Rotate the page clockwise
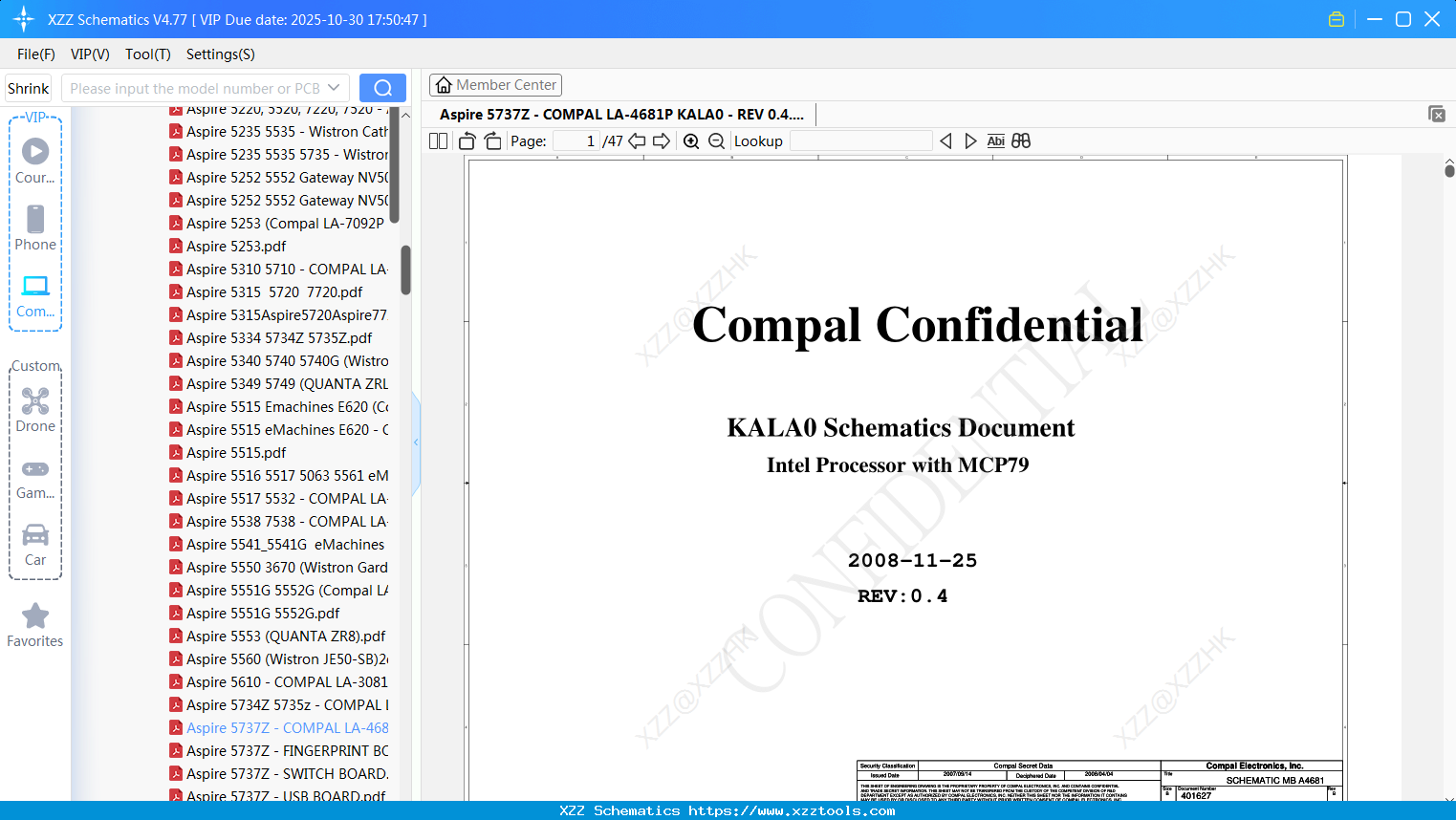This screenshot has width=1456, height=820. pyautogui.click(x=492, y=141)
